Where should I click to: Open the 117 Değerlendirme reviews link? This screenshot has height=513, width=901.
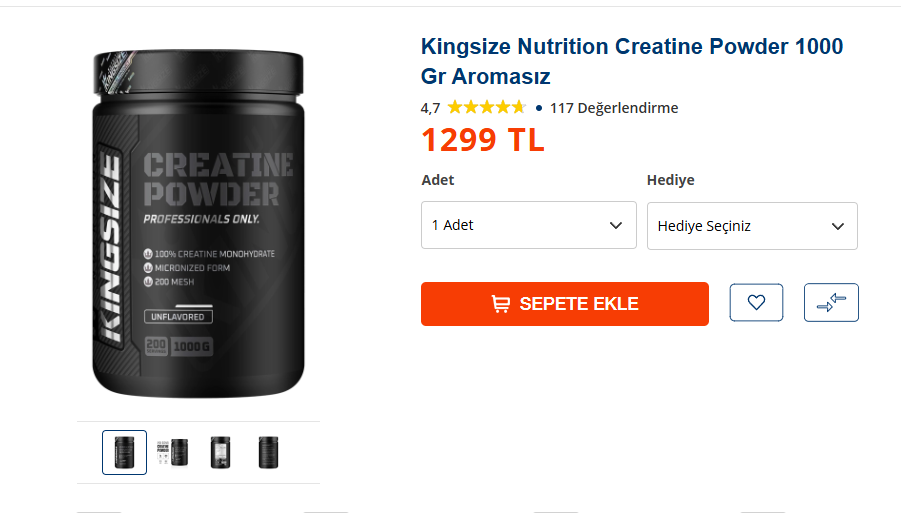pos(614,108)
